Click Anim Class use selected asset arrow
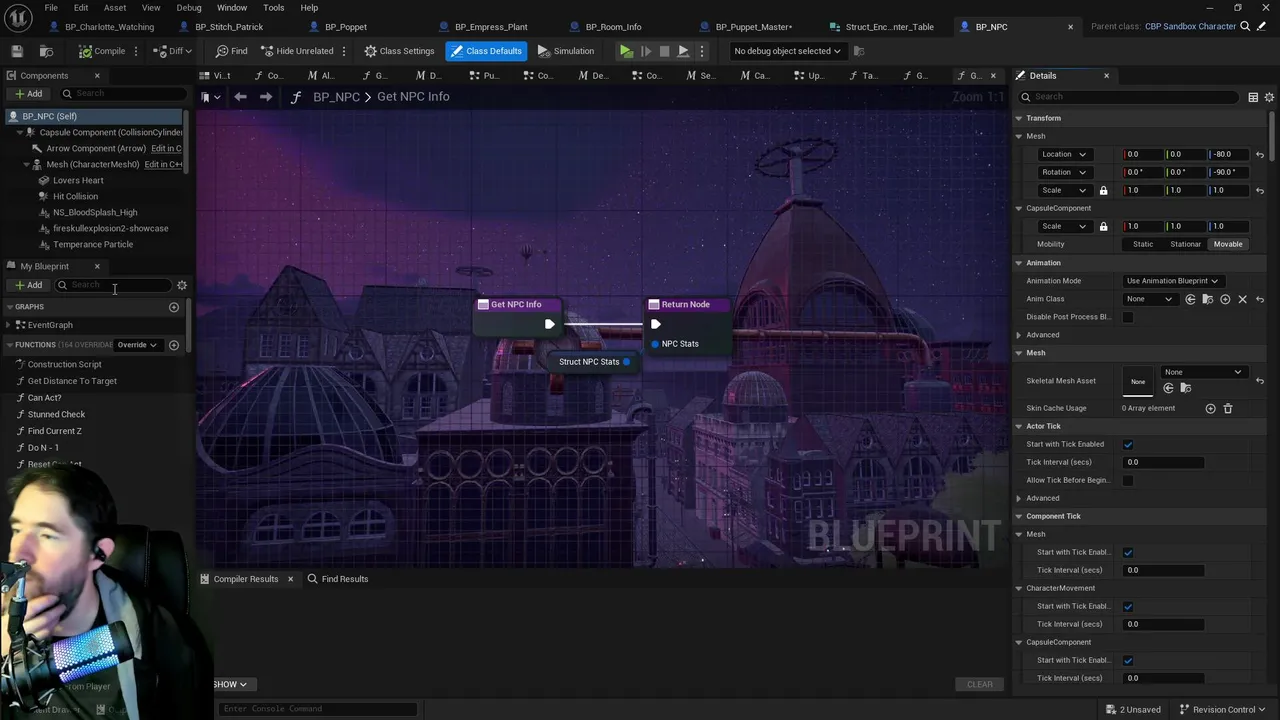 [1190, 299]
